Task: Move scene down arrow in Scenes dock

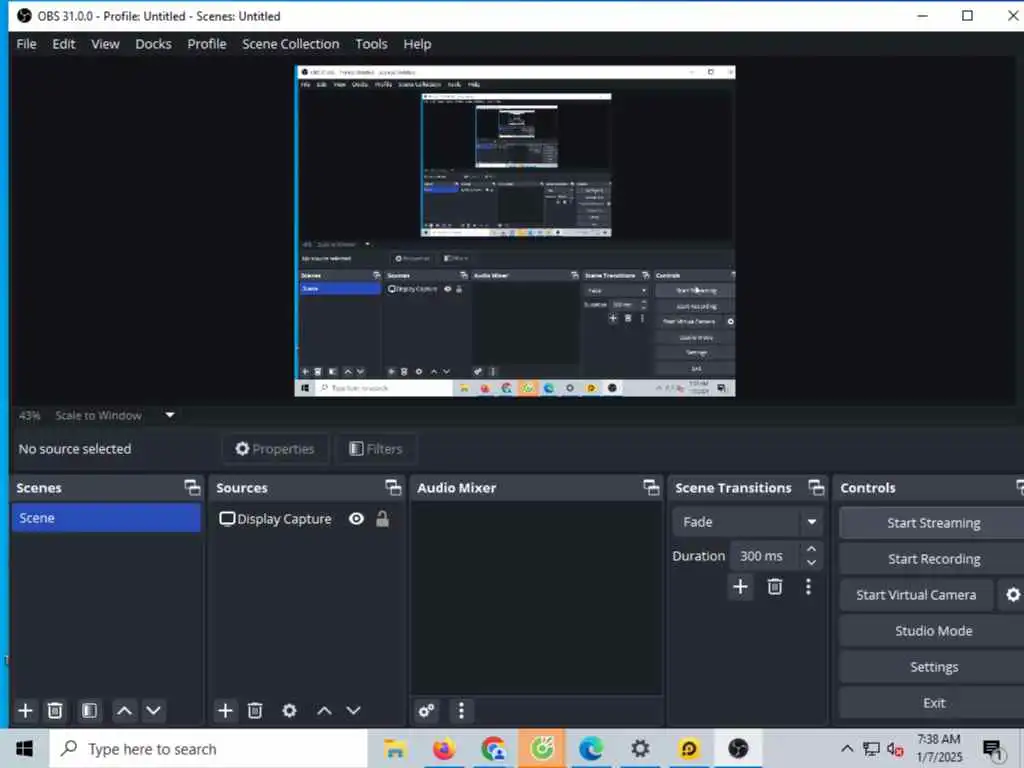Action: [x=153, y=711]
